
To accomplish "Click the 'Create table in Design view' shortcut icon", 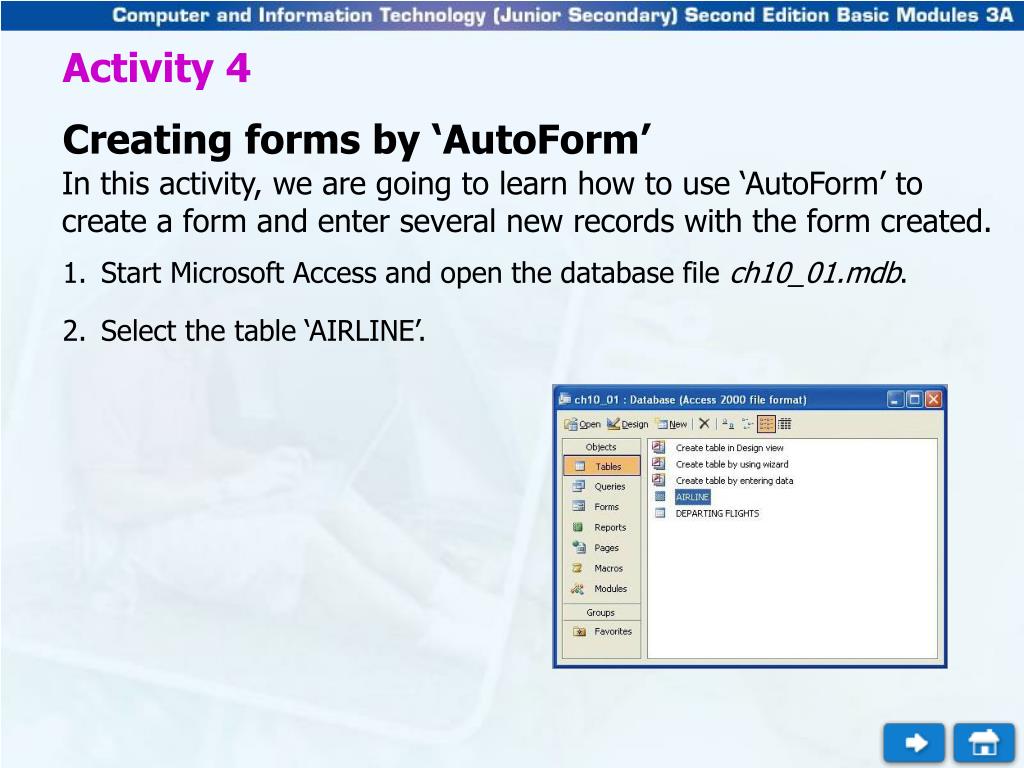I will tap(659, 447).
